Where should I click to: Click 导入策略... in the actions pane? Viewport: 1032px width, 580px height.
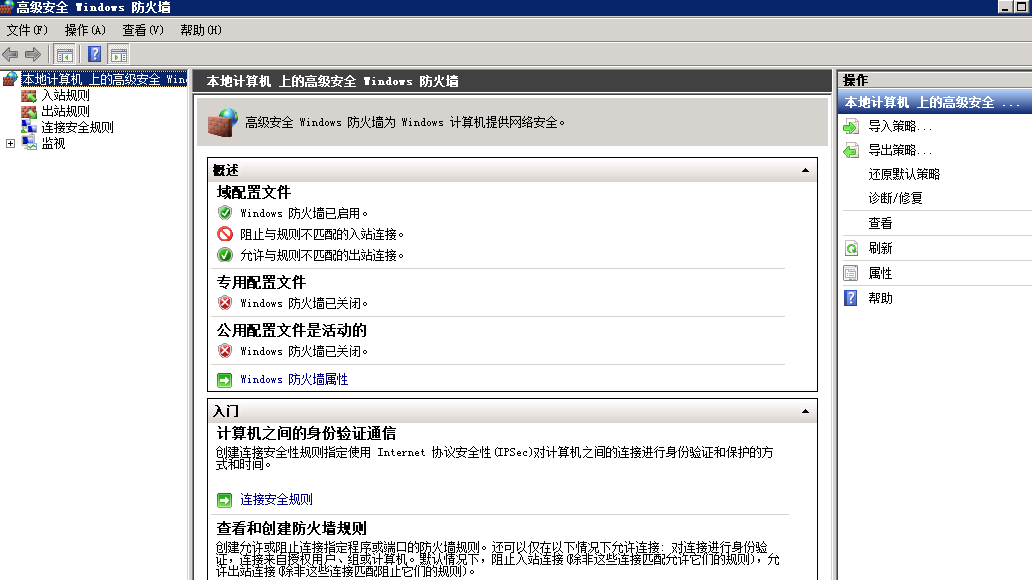coord(900,126)
